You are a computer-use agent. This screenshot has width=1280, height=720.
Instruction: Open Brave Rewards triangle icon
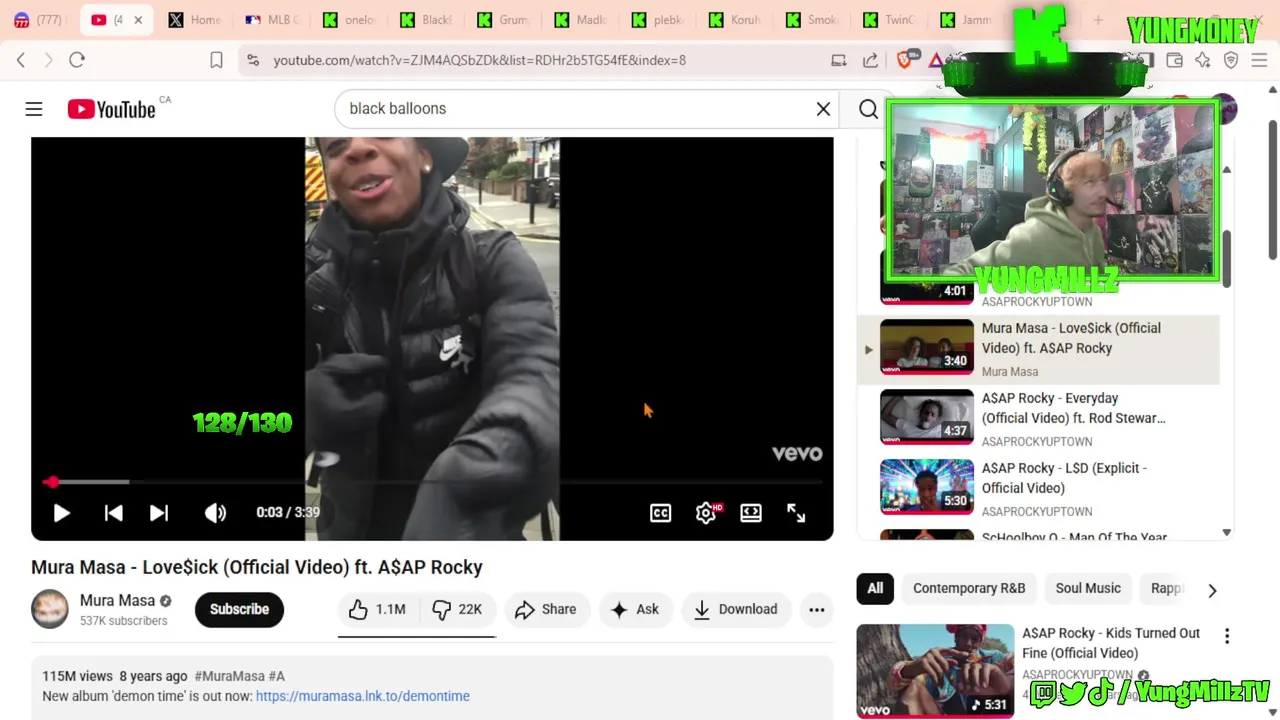[936, 60]
